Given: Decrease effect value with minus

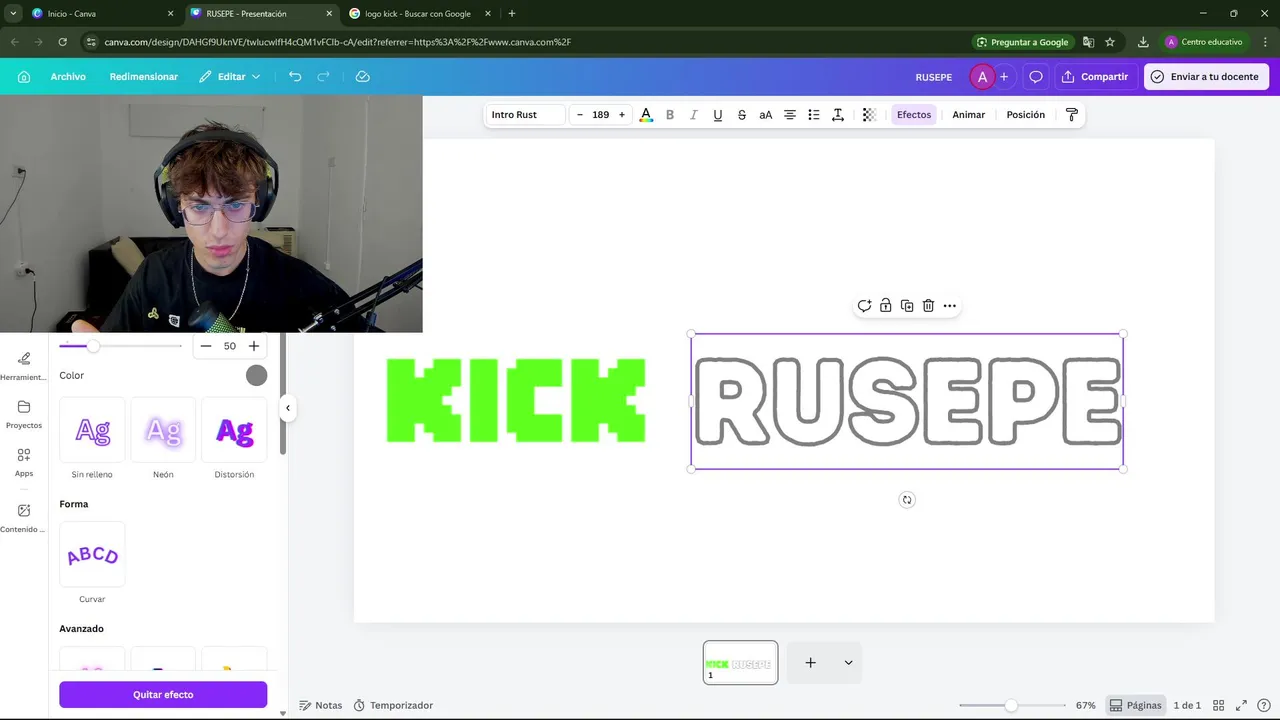Looking at the screenshot, I should tap(206, 346).
